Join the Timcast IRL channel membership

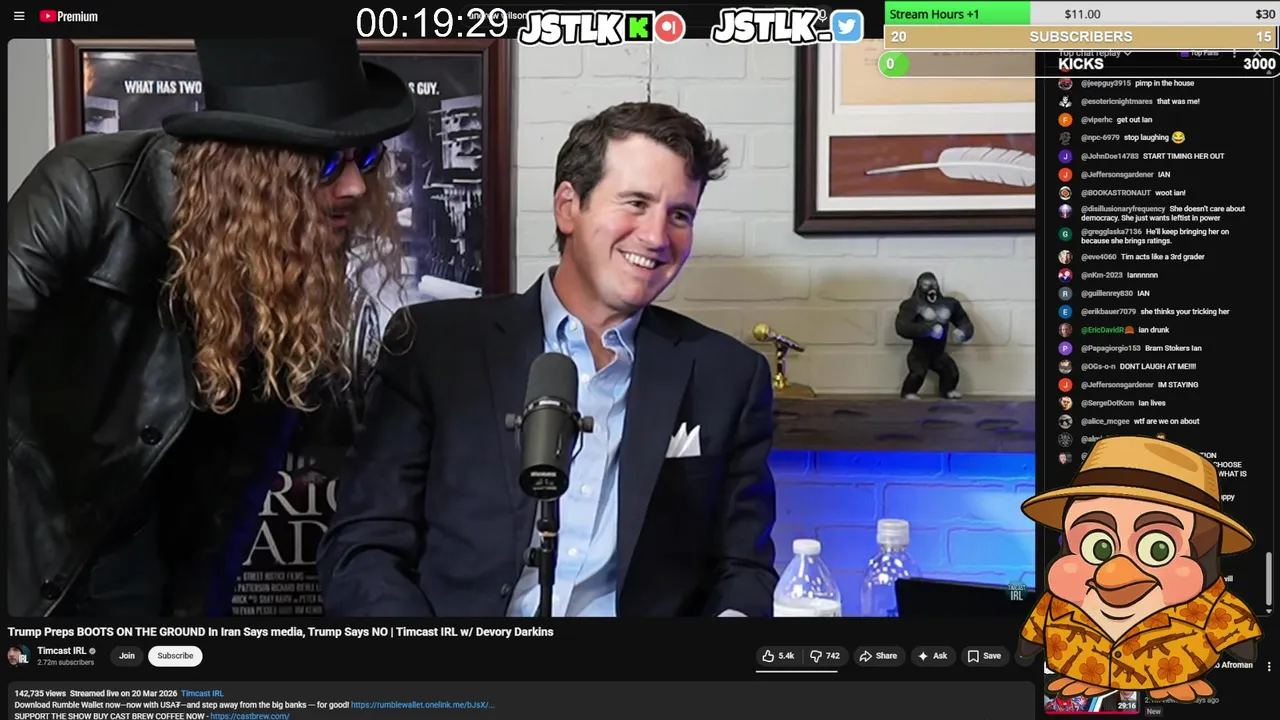coord(127,656)
